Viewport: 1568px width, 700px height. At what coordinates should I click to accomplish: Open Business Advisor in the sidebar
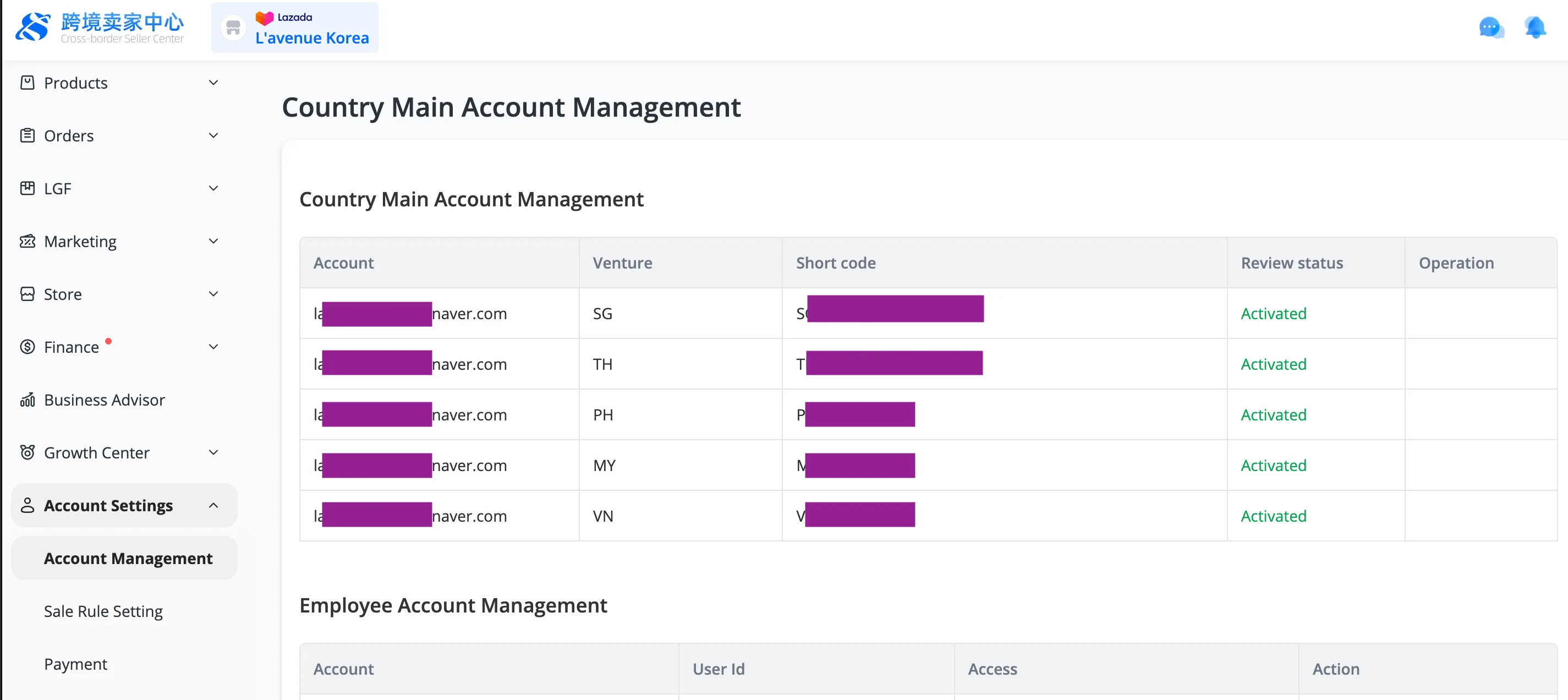(x=104, y=400)
